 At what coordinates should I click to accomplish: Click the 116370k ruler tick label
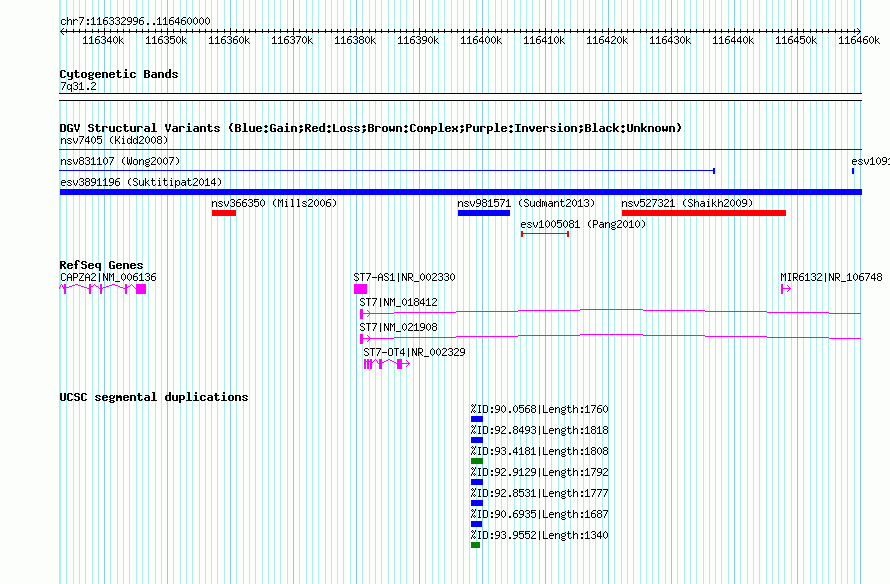(292, 41)
